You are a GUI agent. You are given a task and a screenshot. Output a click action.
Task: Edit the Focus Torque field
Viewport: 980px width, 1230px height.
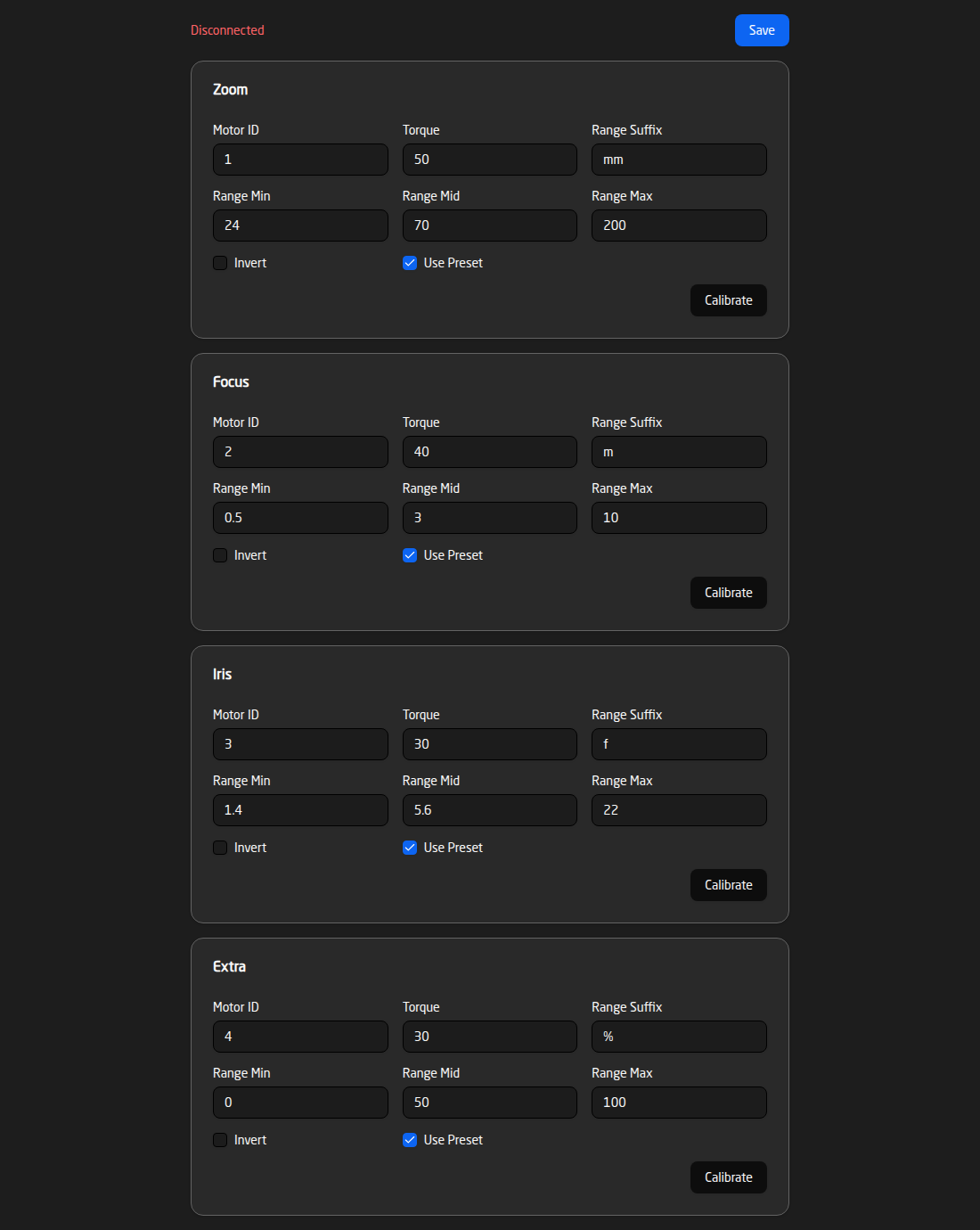point(490,452)
